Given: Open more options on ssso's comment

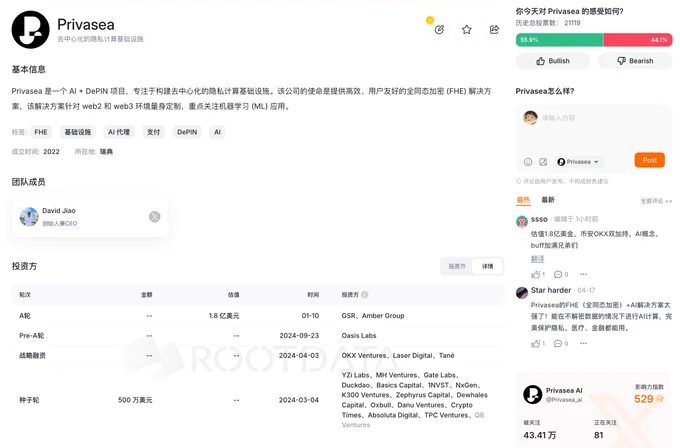Looking at the screenshot, I should [x=583, y=274].
